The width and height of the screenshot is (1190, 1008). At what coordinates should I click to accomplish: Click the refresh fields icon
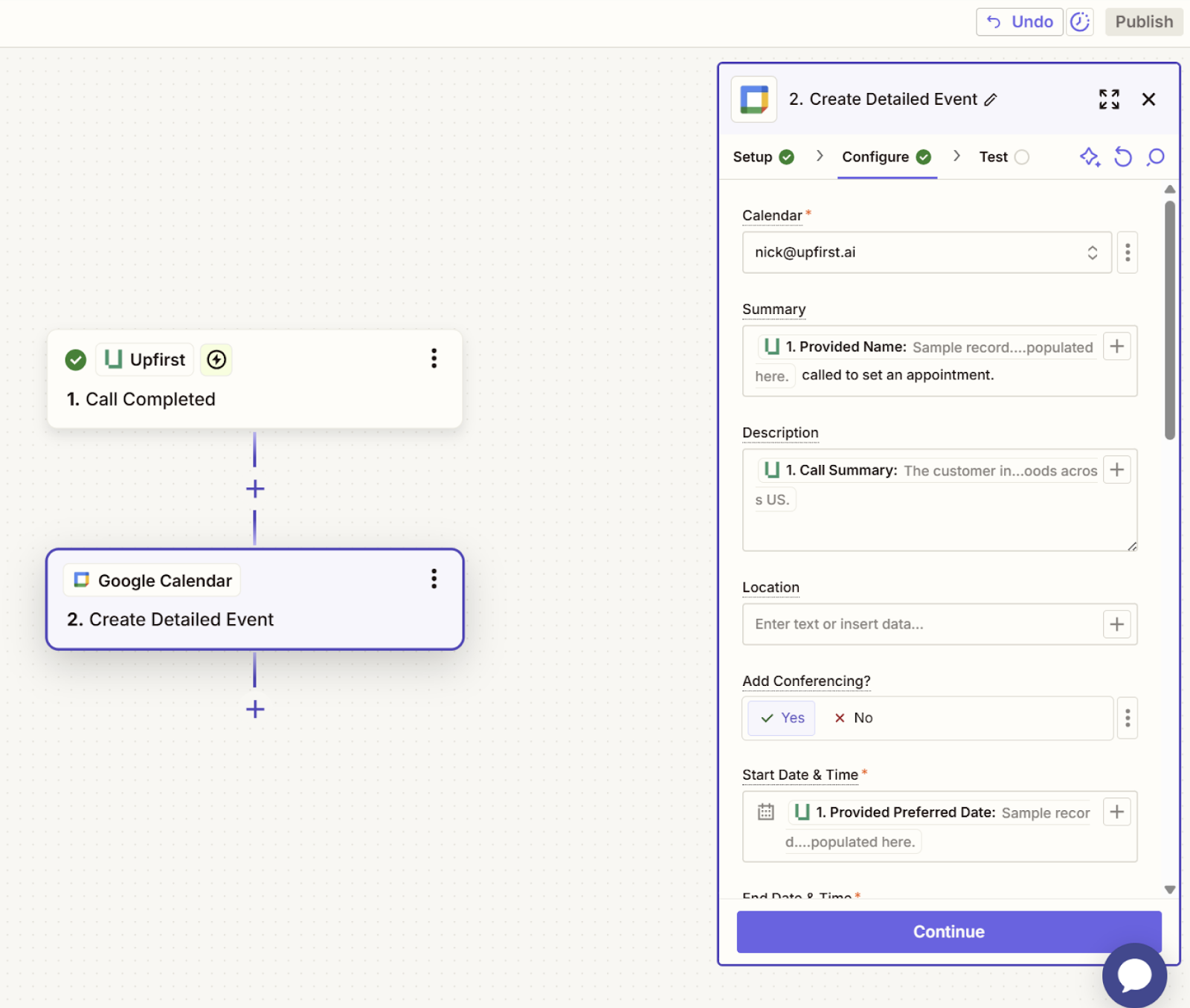coord(1122,157)
